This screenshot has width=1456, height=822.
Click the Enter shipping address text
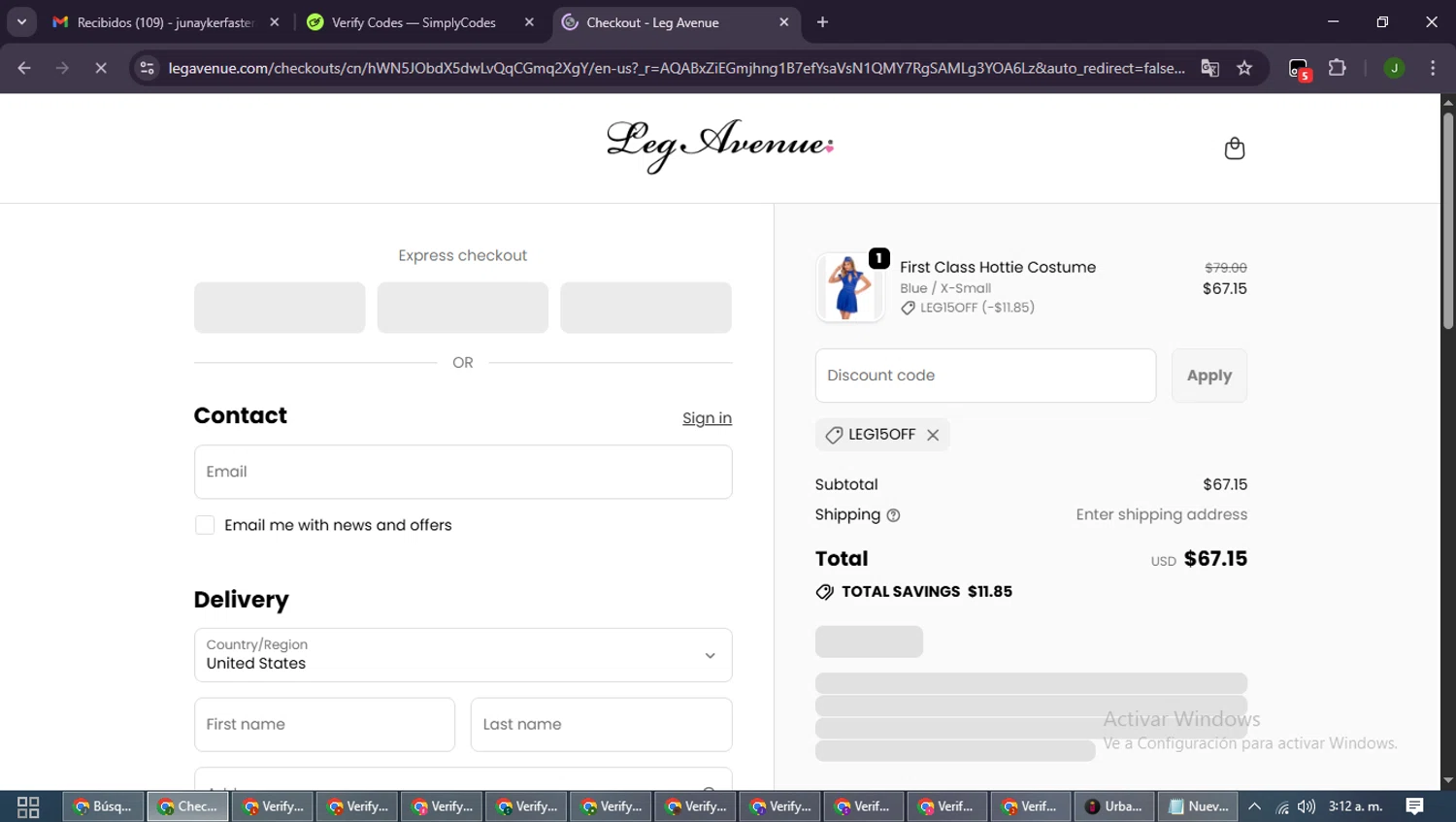1161,515
